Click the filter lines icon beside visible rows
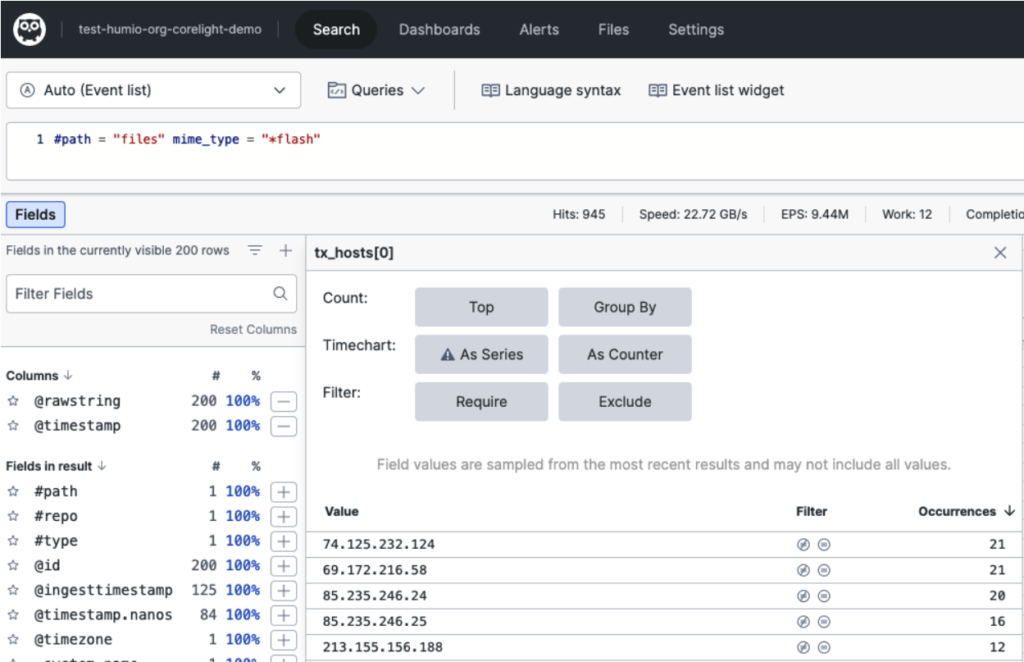 (255, 250)
